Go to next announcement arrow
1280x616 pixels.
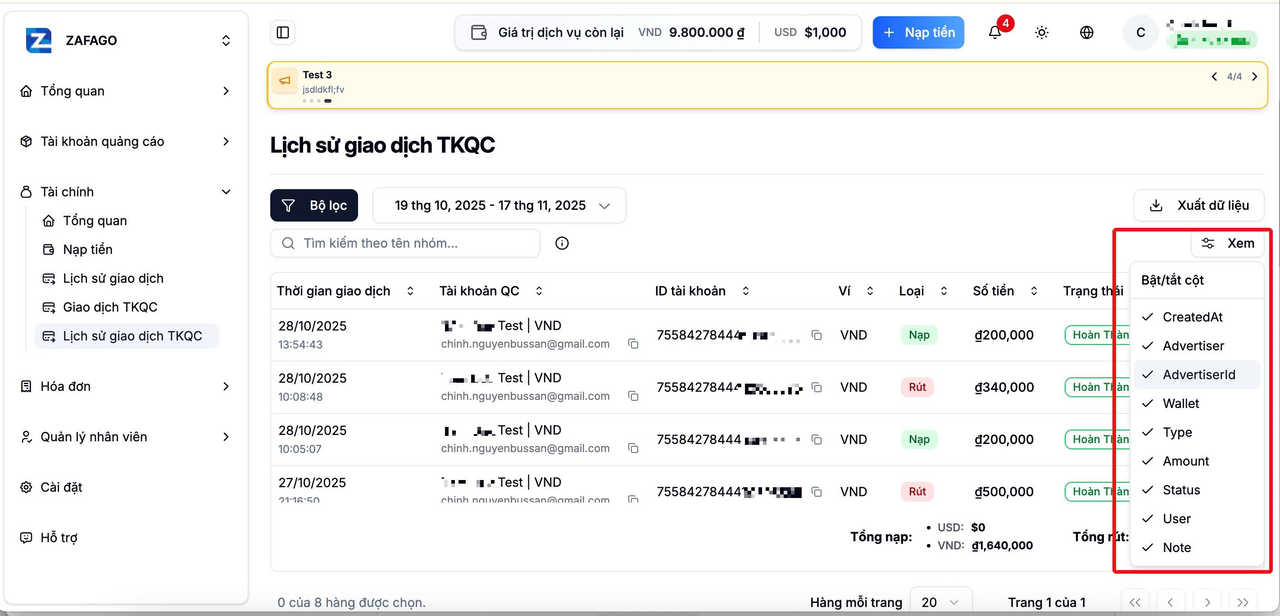[x=1254, y=77]
